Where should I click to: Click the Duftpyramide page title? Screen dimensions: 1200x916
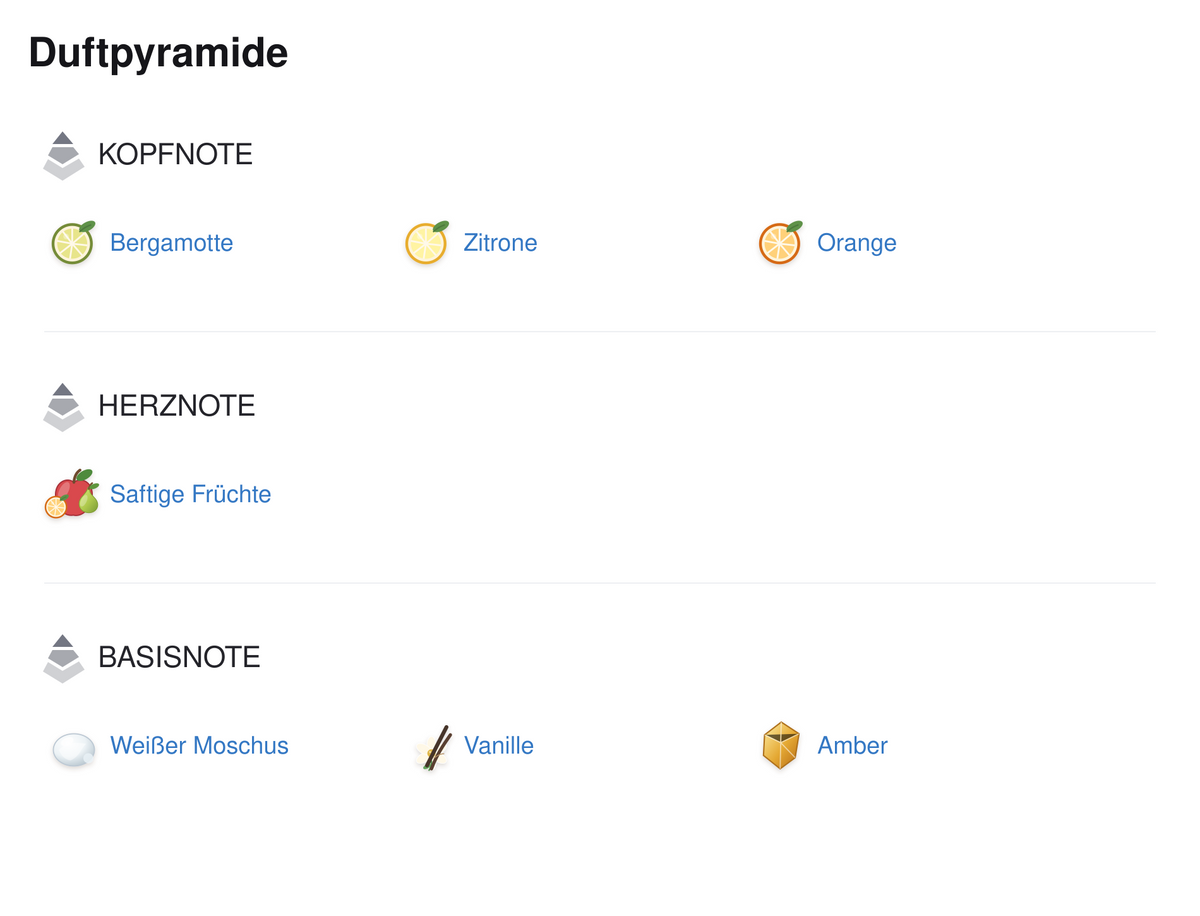point(158,52)
